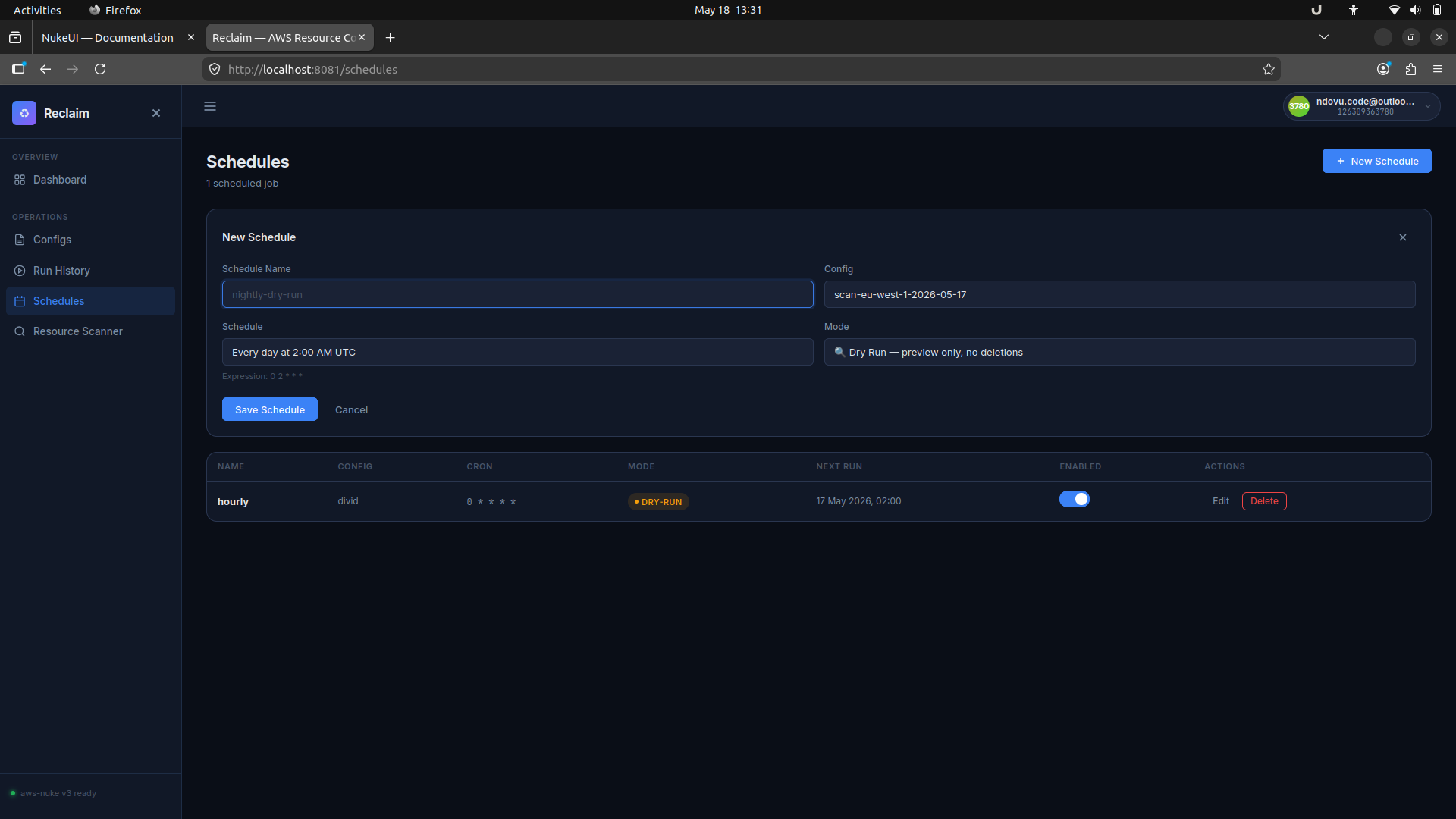Click the browser back arrow
1456x819 pixels.
pos(45,69)
